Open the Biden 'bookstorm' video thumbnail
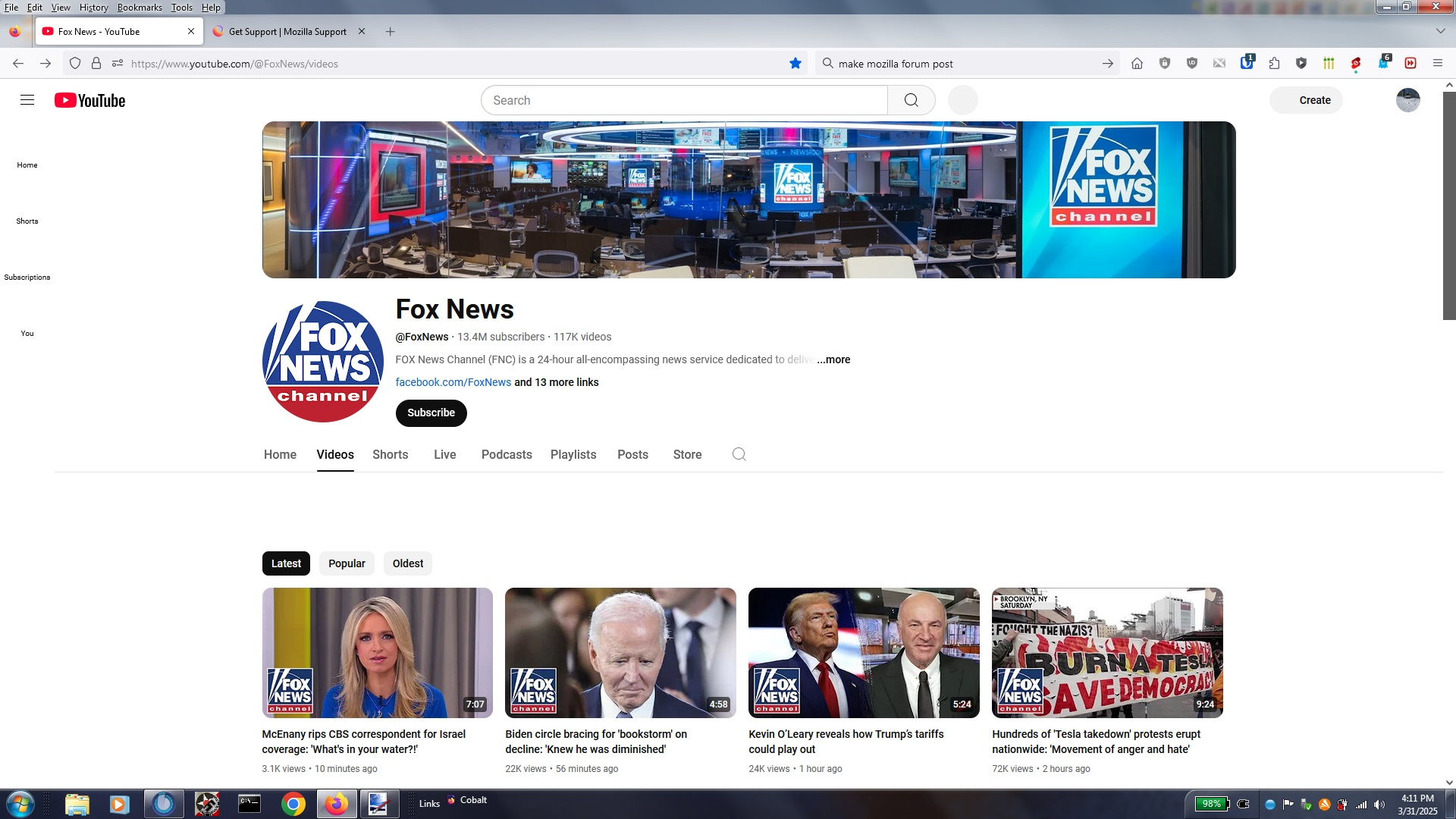This screenshot has width=1456, height=819. click(x=620, y=652)
